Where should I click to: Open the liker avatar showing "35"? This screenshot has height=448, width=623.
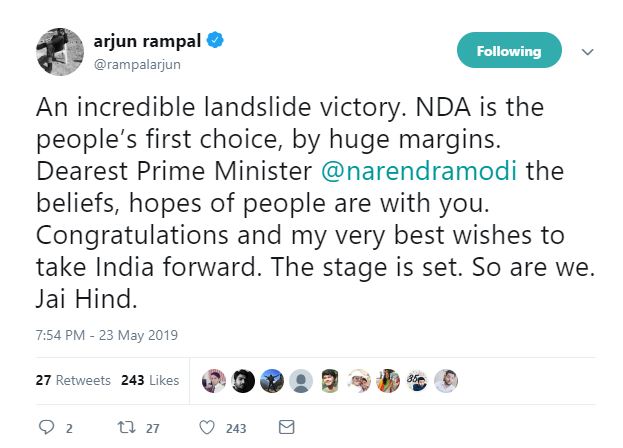tap(418, 380)
